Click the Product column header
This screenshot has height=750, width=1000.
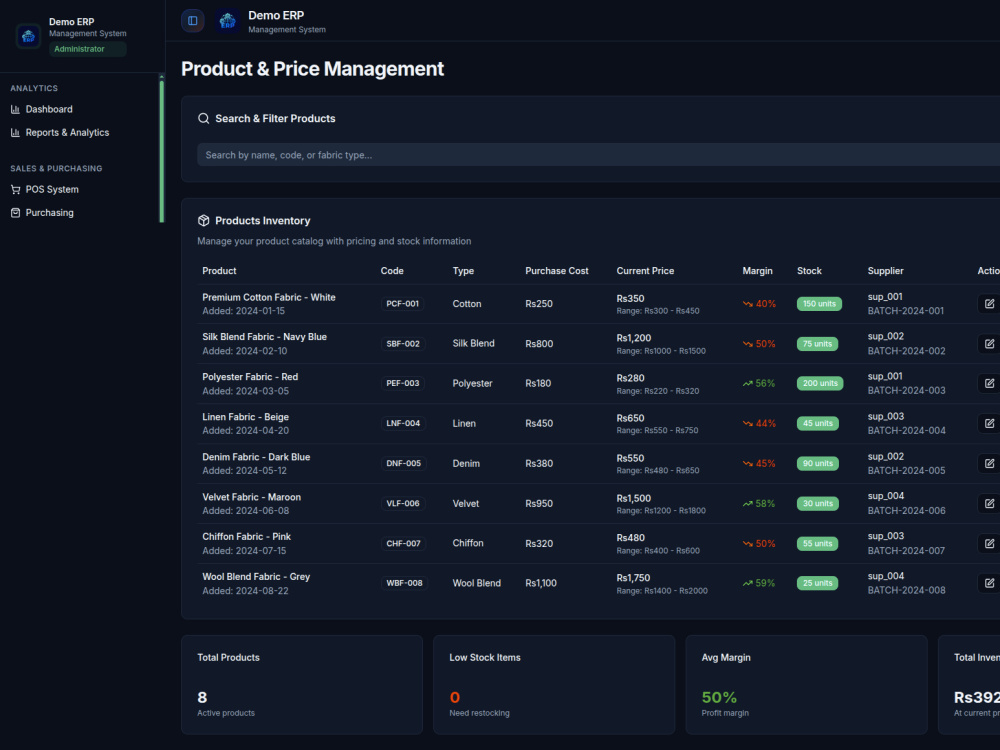219,271
